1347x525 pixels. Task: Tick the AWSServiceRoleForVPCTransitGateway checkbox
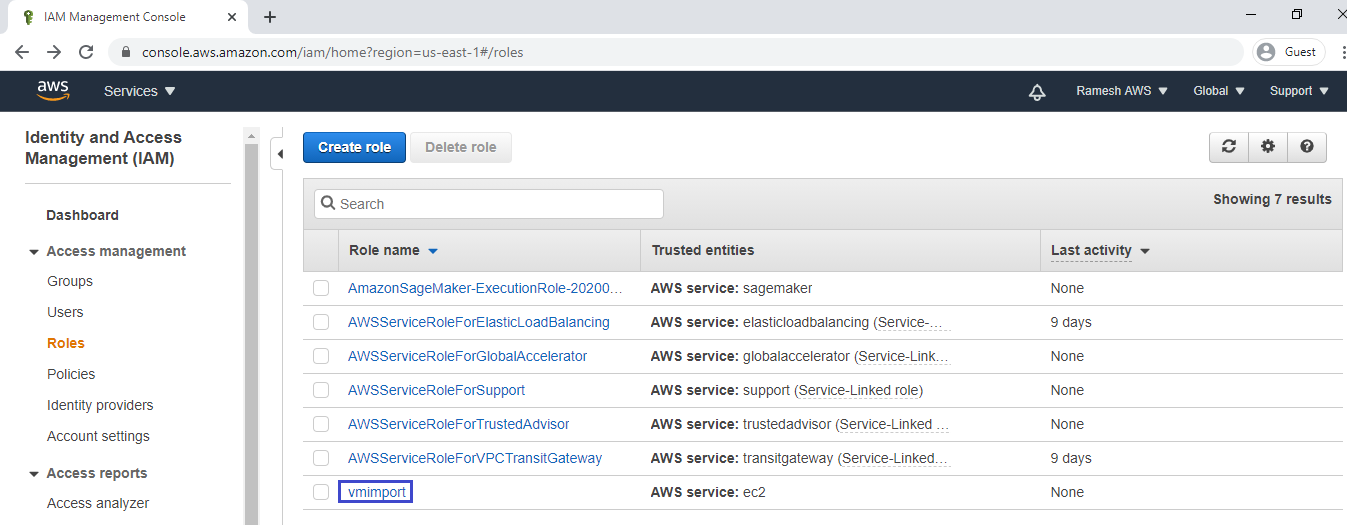(x=321, y=458)
